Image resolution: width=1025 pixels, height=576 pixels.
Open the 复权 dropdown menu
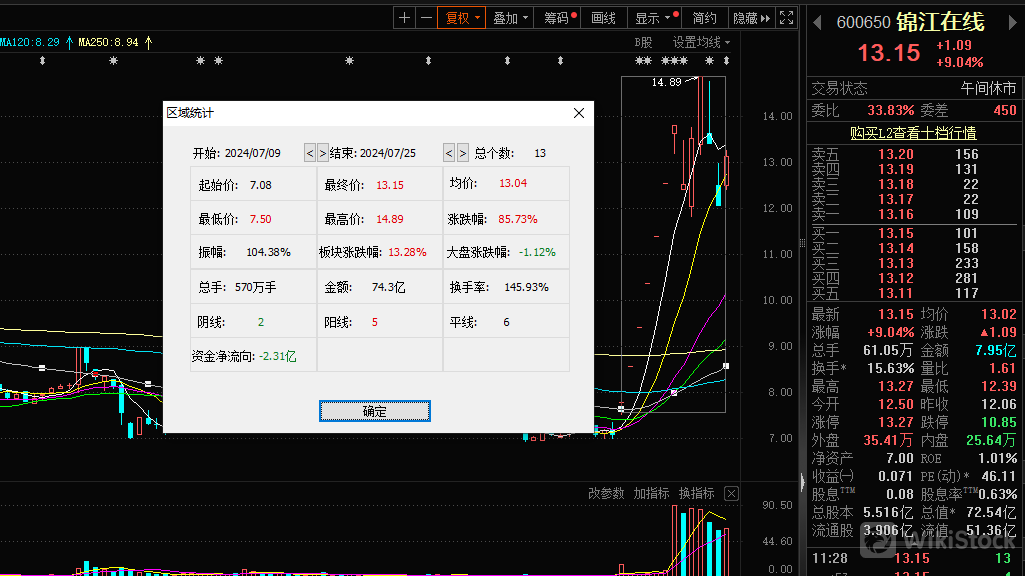coord(461,18)
